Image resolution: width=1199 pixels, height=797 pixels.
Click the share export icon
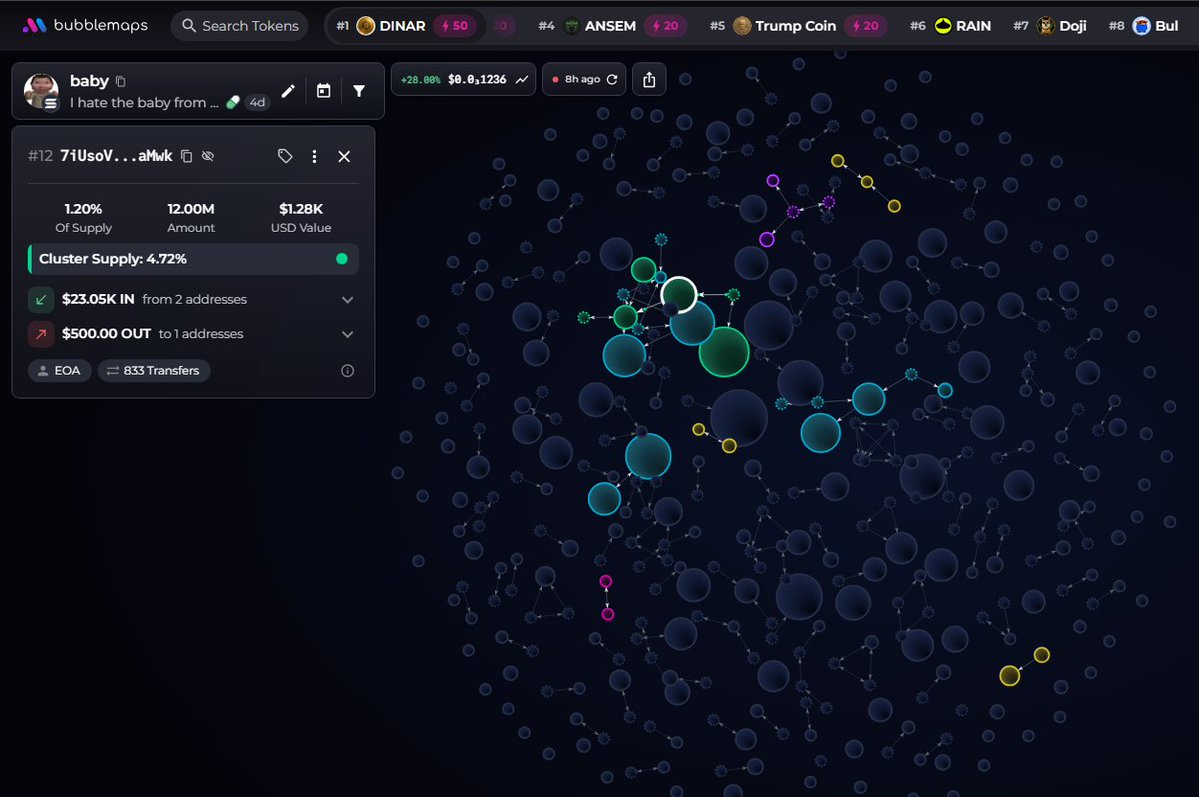tap(649, 80)
